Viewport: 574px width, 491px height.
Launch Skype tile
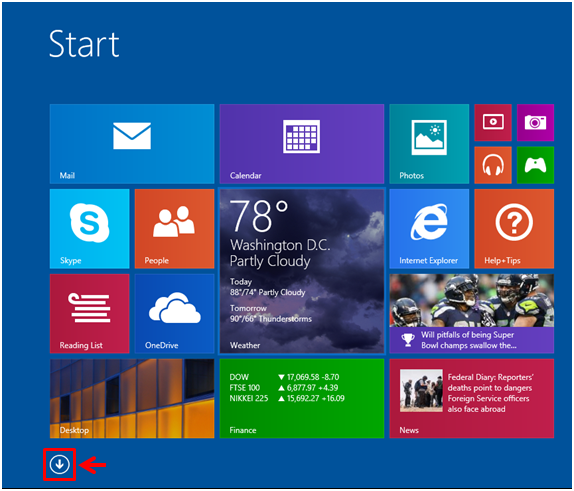89,229
